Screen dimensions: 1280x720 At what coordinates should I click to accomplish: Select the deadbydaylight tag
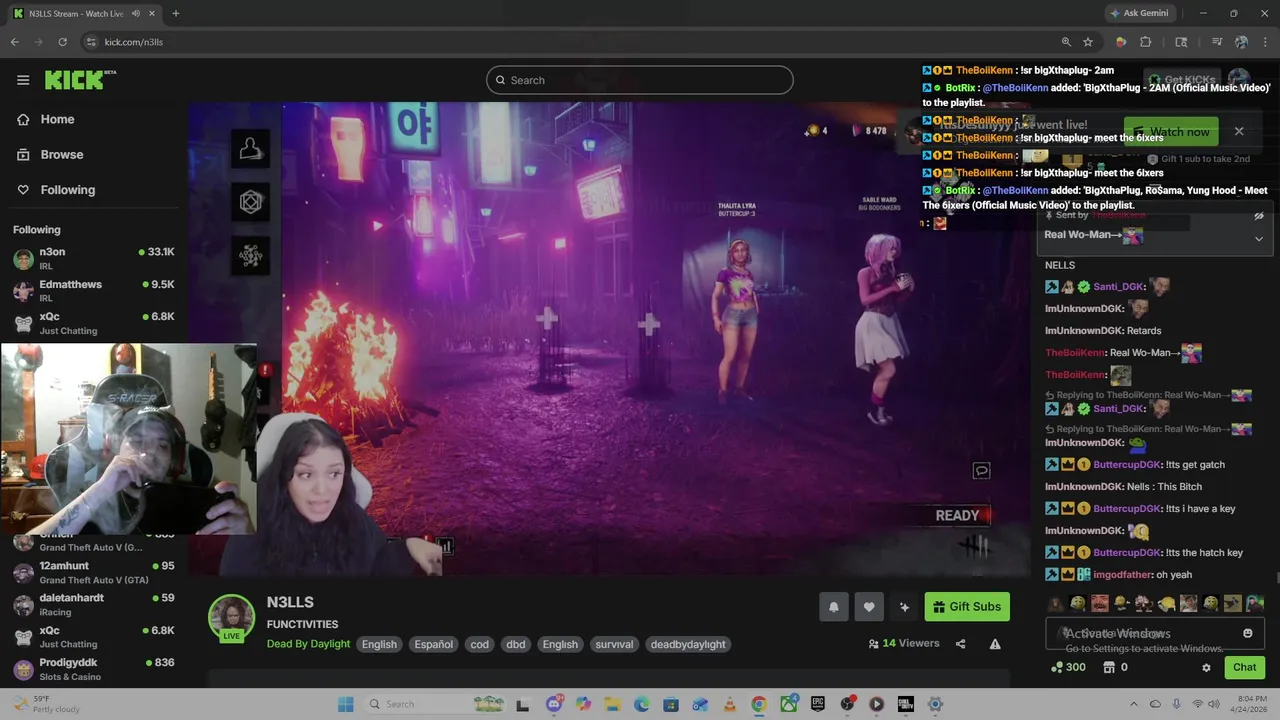tap(688, 644)
